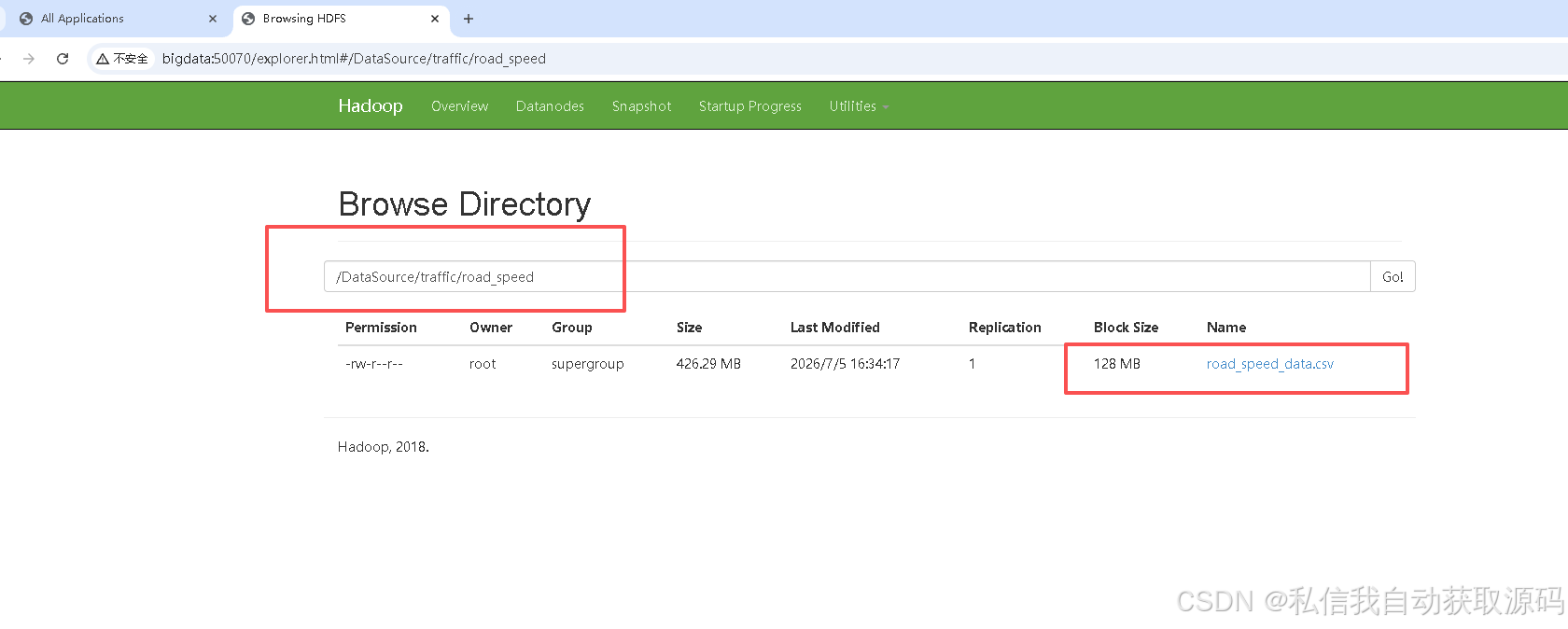Open road_speed_data.csv file link
Image resolution: width=1568 pixels, height=629 pixels.
[x=1269, y=364]
